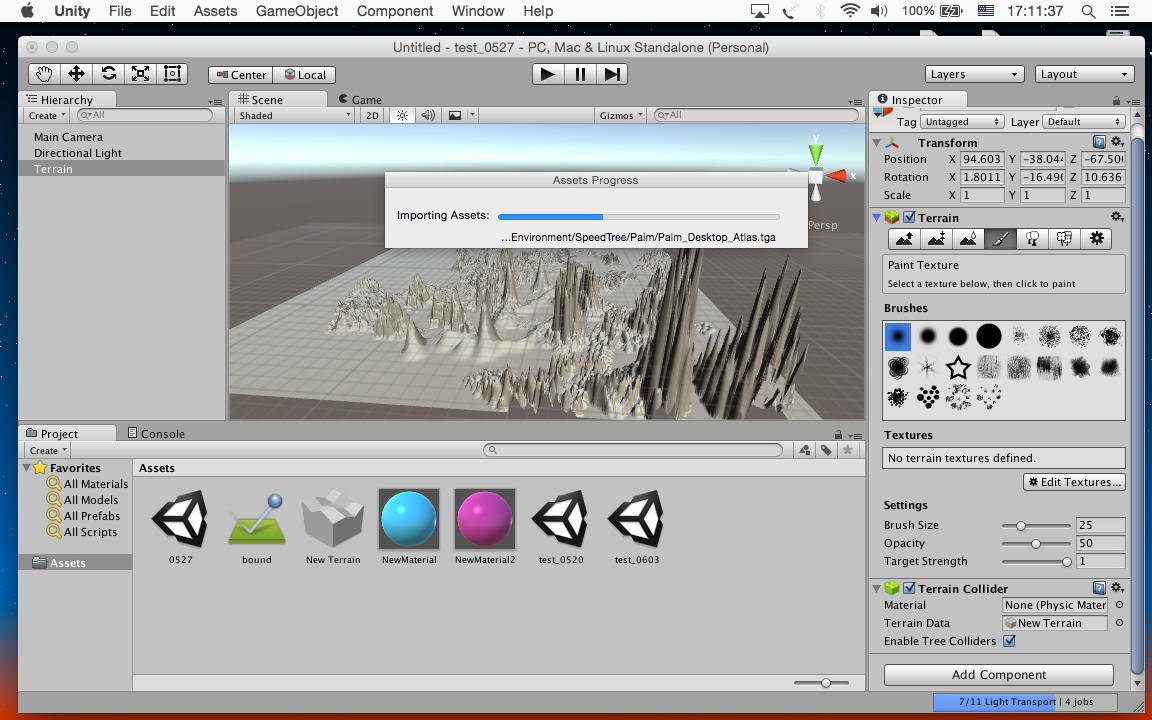Click the Edit Textures button
Viewport: 1152px width, 720px height.
[x=1074, y=482]
